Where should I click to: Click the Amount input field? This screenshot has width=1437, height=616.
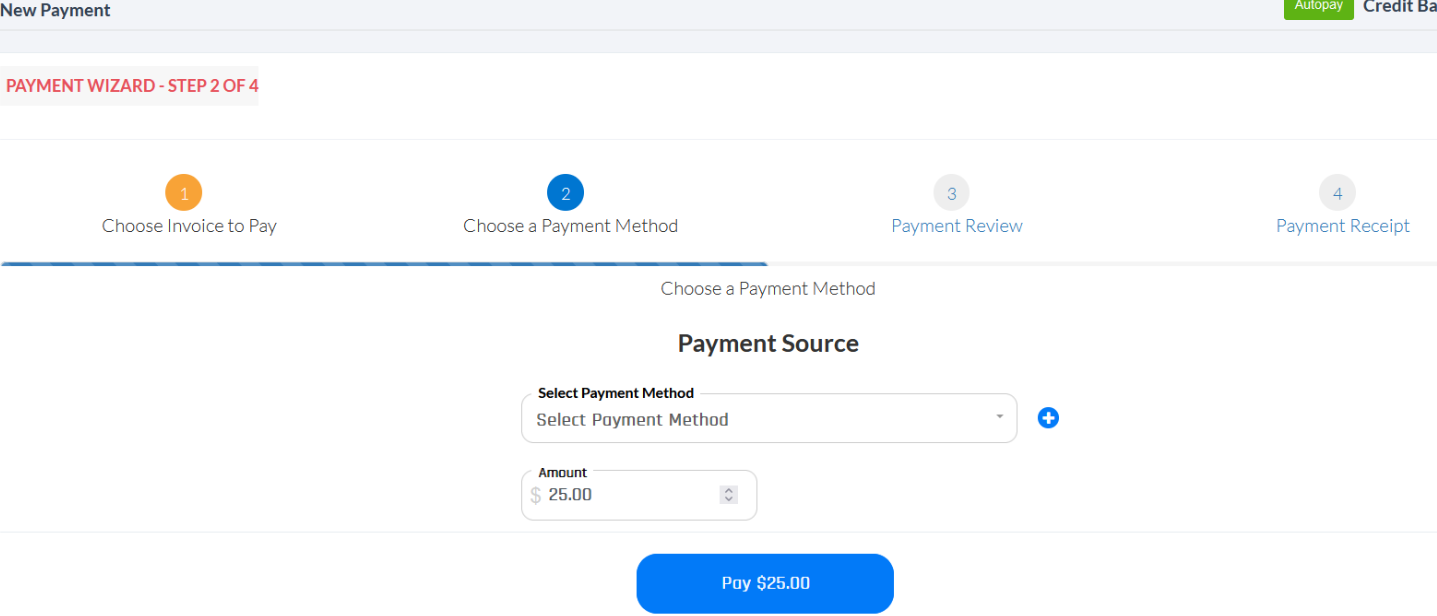639,495
